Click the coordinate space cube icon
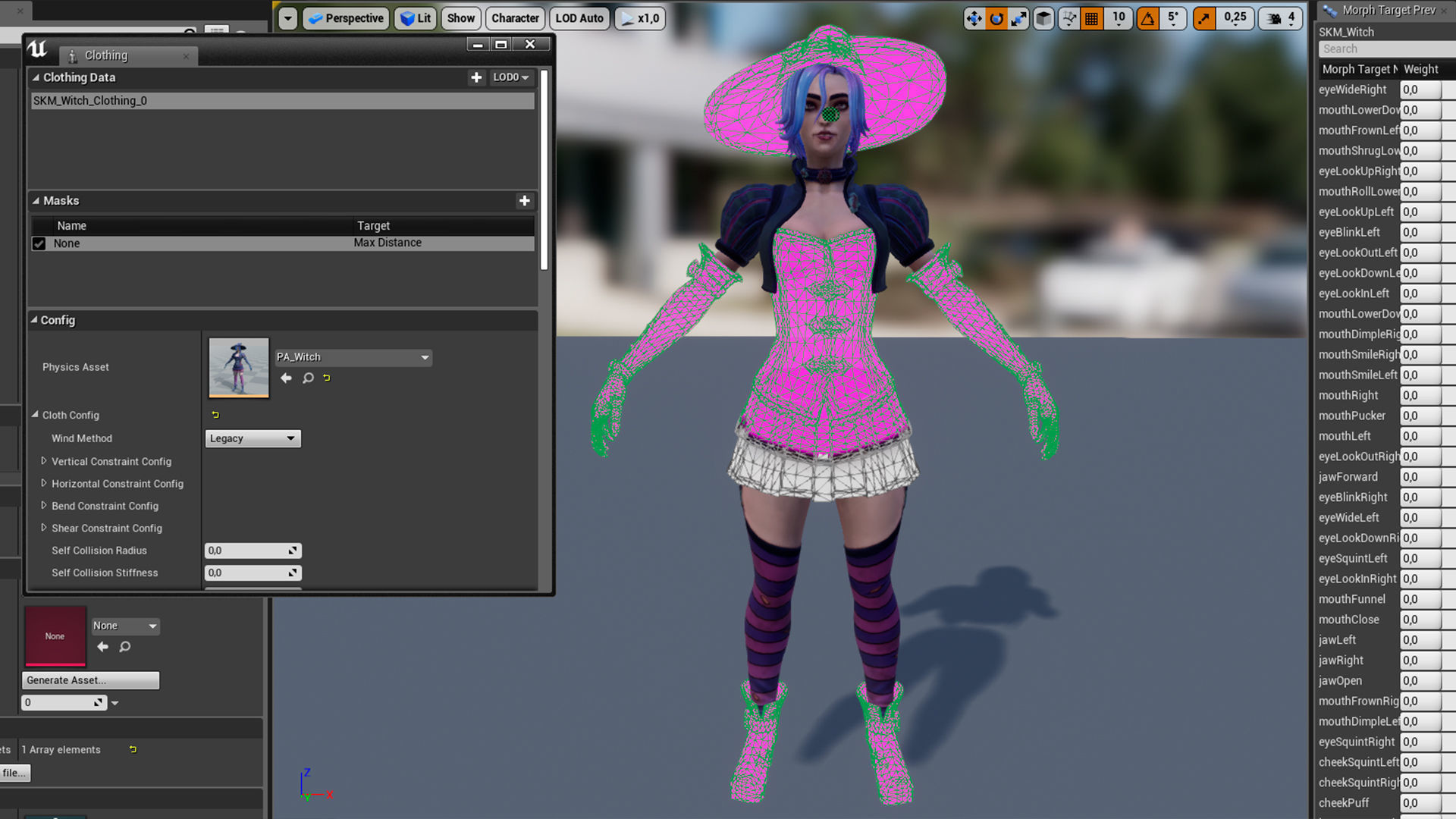Screen dimensions: 1456x819 tap(1044, 18)
